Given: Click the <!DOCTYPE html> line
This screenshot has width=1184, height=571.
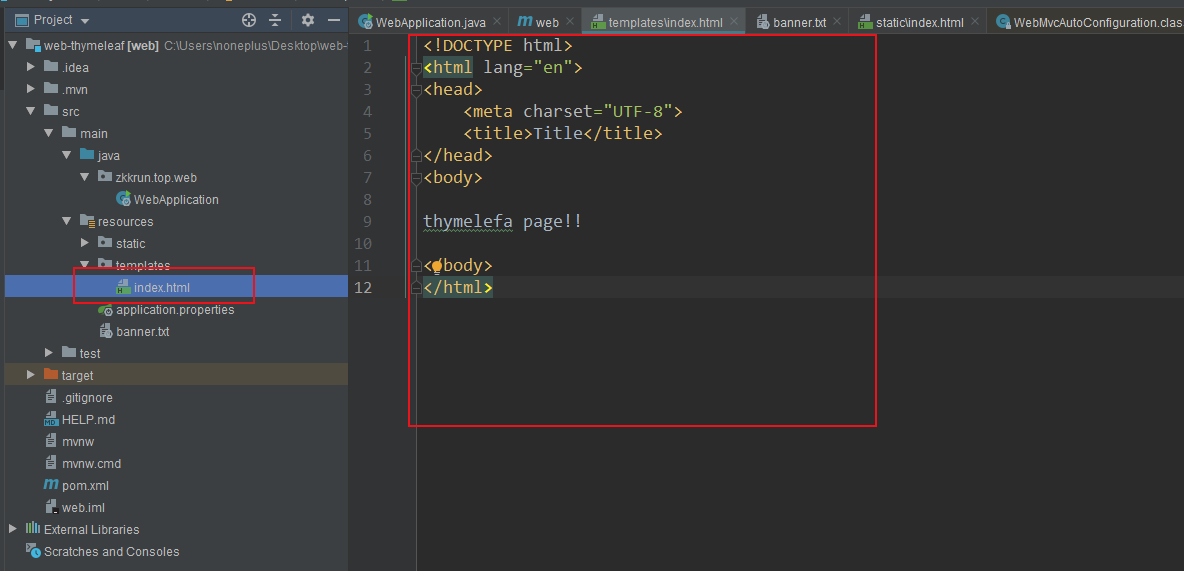Looking at the screenshot, I should 498,46.
